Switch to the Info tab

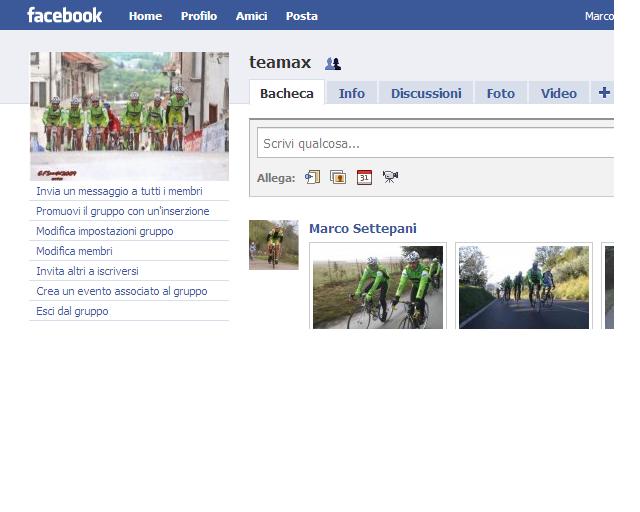click(x=351, y=93)
